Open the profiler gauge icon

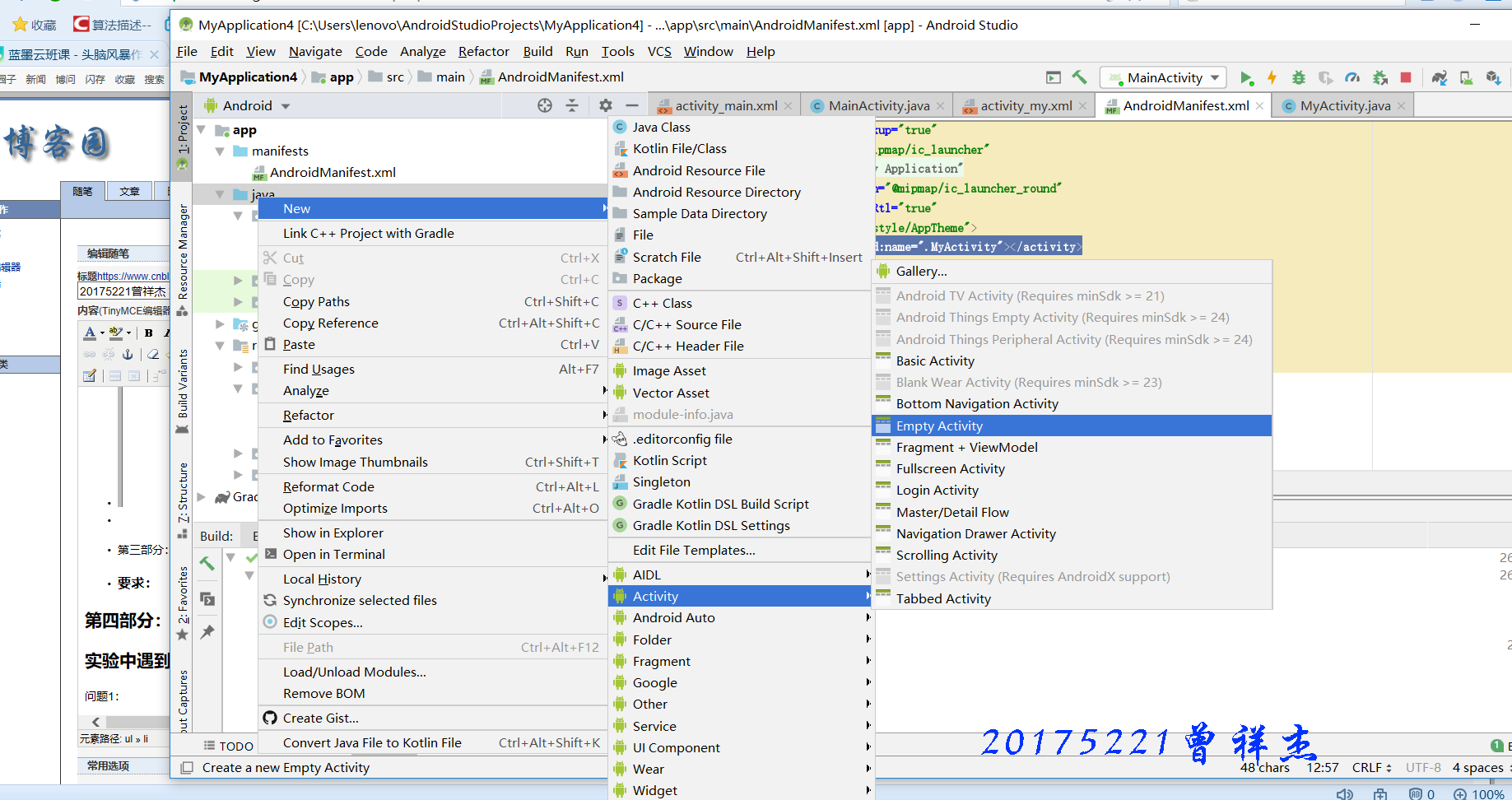coord(1352,77)
